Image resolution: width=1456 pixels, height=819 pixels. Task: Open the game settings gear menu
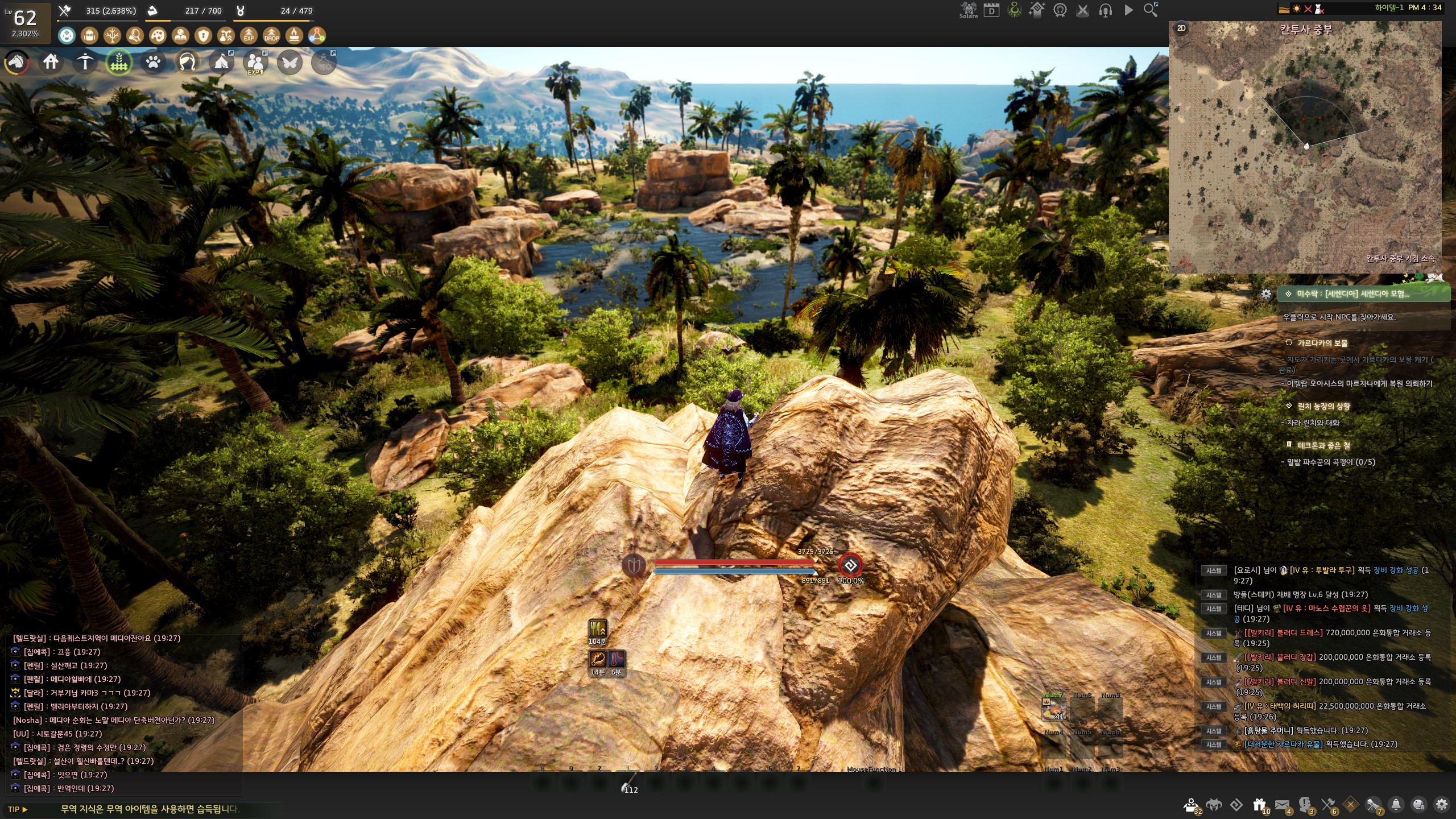coord(1441,805)
